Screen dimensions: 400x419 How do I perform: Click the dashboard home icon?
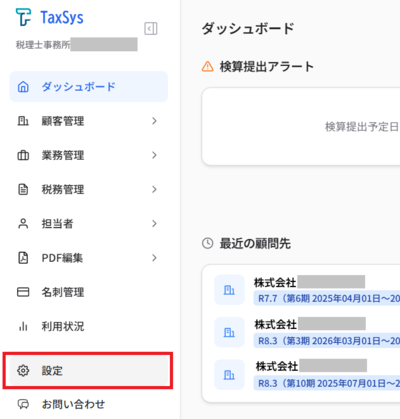(23, 87)
